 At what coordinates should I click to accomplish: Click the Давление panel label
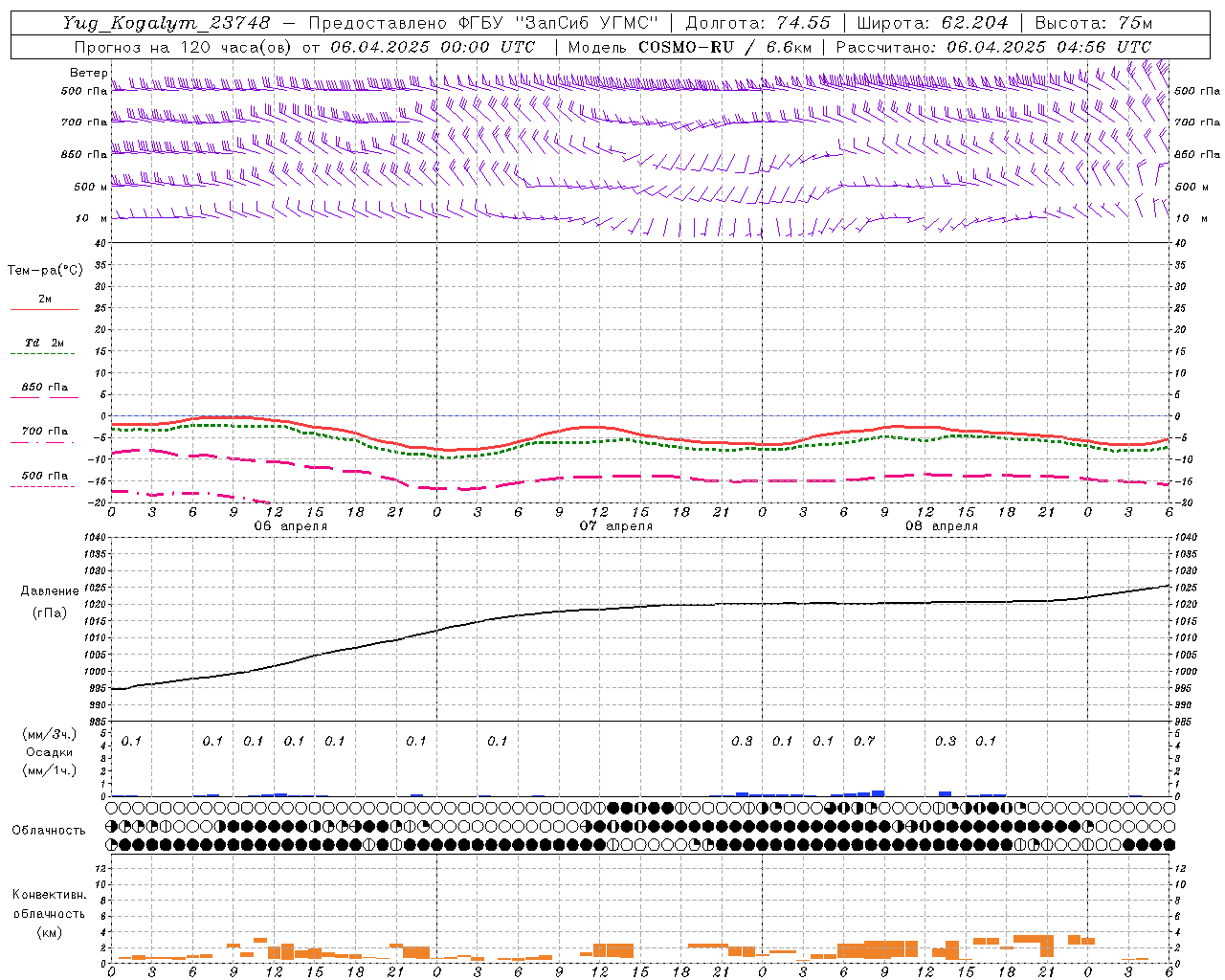tap(48, 591)
